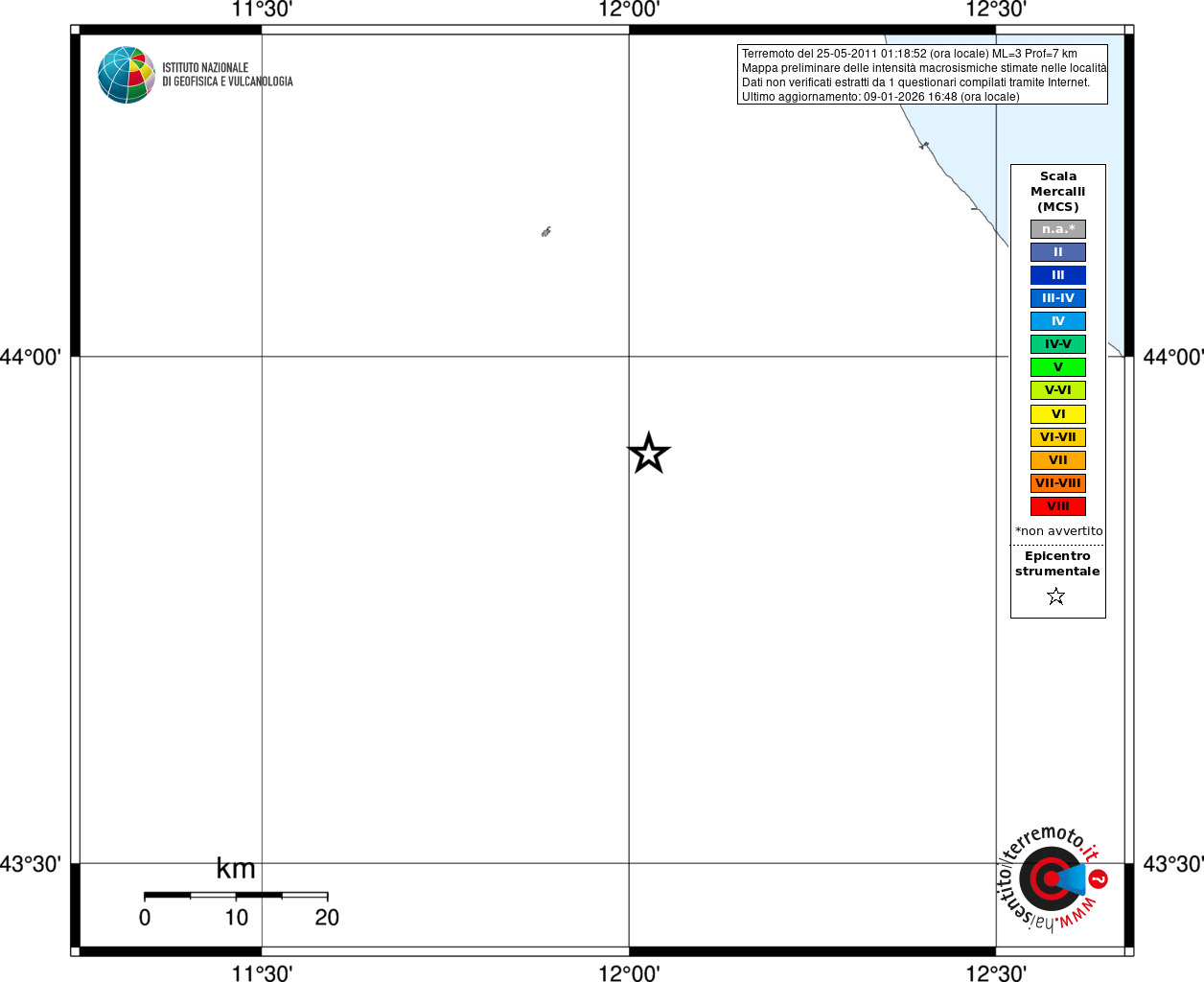
Task: Click the scale bar '20' label
Action: (x=327, y=918)
